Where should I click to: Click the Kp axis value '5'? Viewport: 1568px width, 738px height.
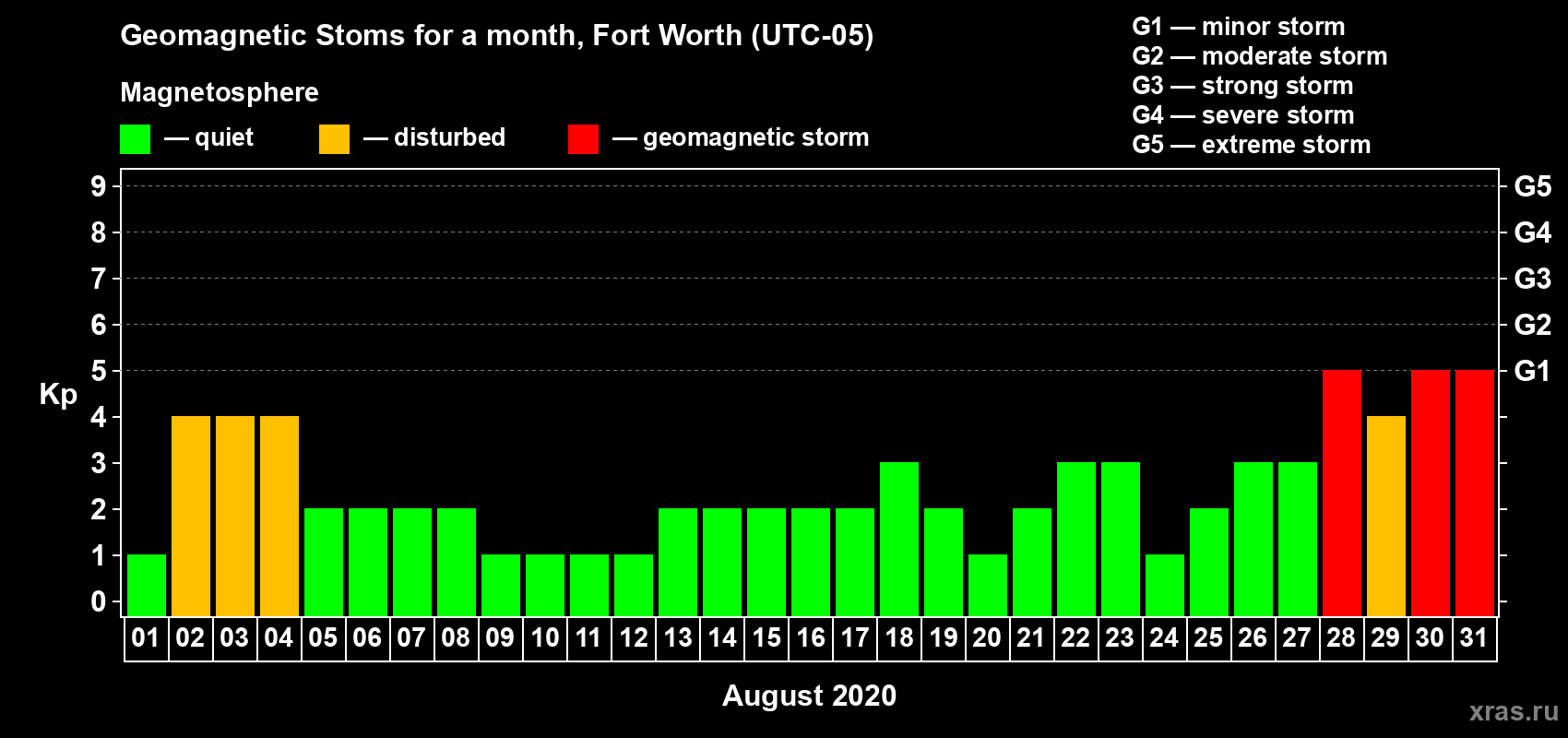click(99, 371)
